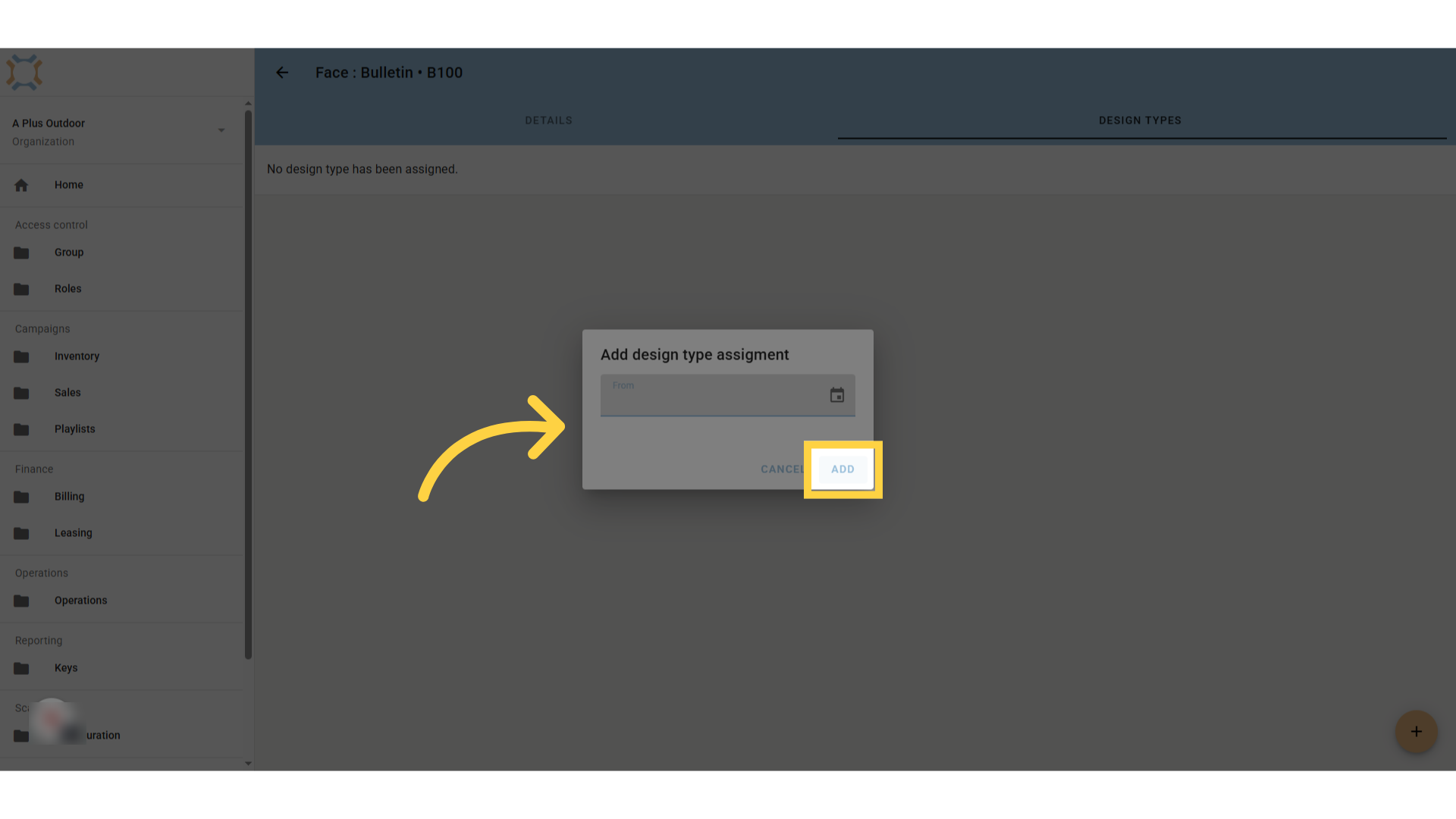The height and width of the screenshot is (819, 1456).
Task: Open the calendar date picker icon
Action: click(837, 395)
